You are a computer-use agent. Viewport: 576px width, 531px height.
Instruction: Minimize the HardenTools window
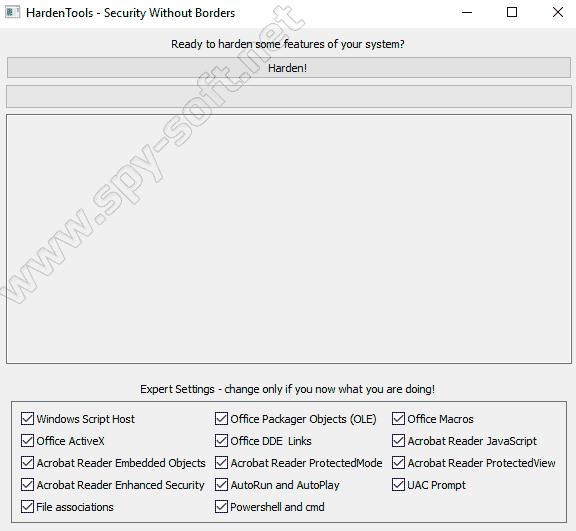coord(467,12)
